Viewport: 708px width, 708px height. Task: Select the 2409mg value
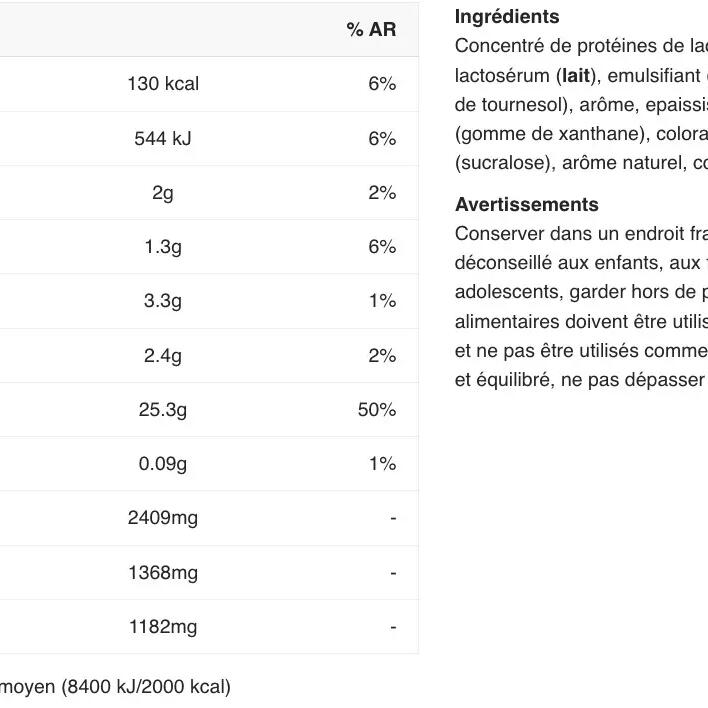pyautogui.click(x=163, y=518)
